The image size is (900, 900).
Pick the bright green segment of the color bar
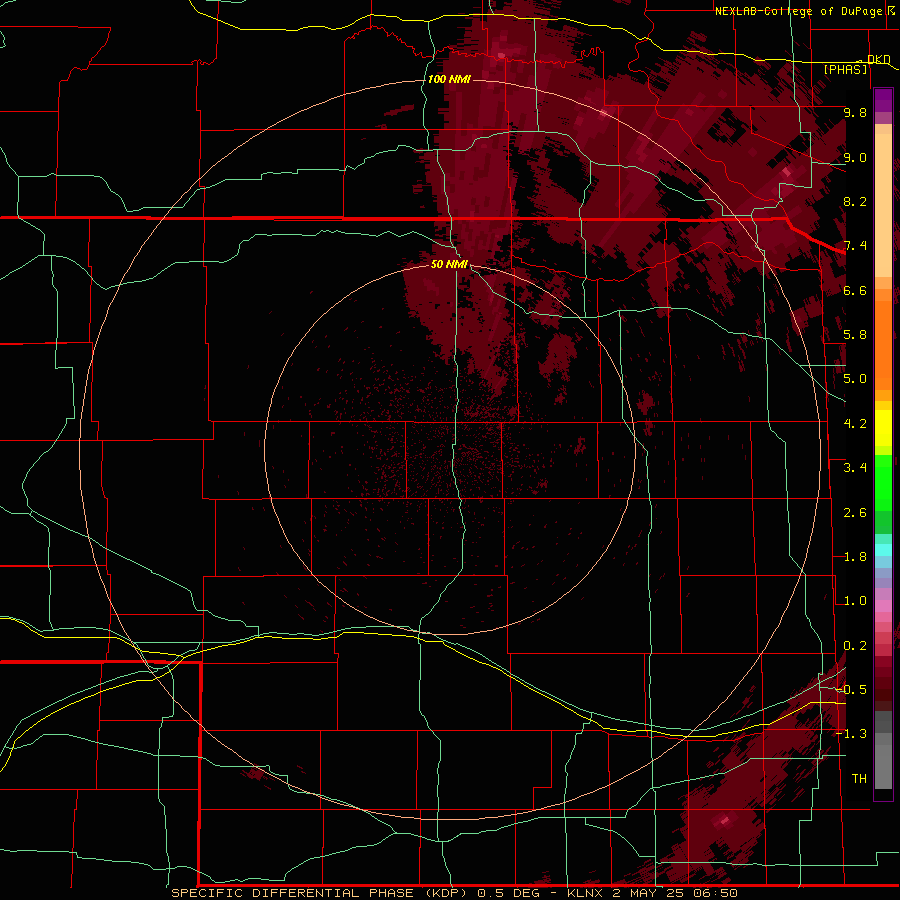[883, 482]
